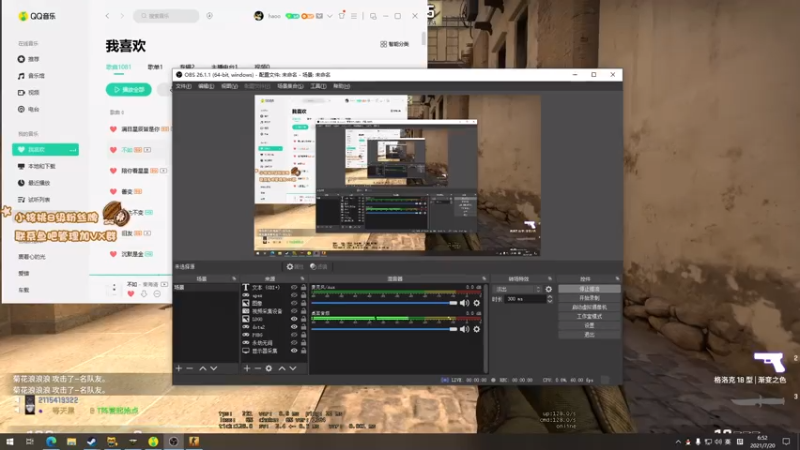Click the transition 时长 300 ms field
Screen dimensions: 800x450
point(525,299)
